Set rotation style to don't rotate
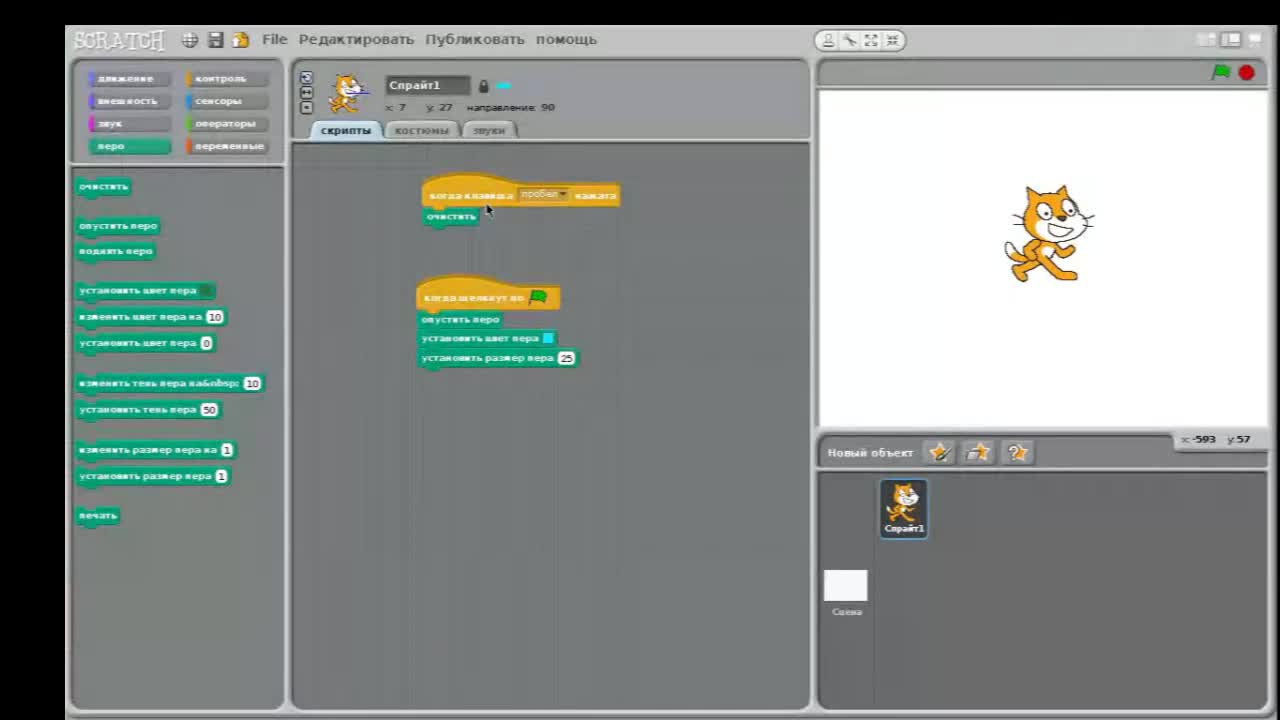The width and height of the screenshot is (1280, 720). pos(307,107)
